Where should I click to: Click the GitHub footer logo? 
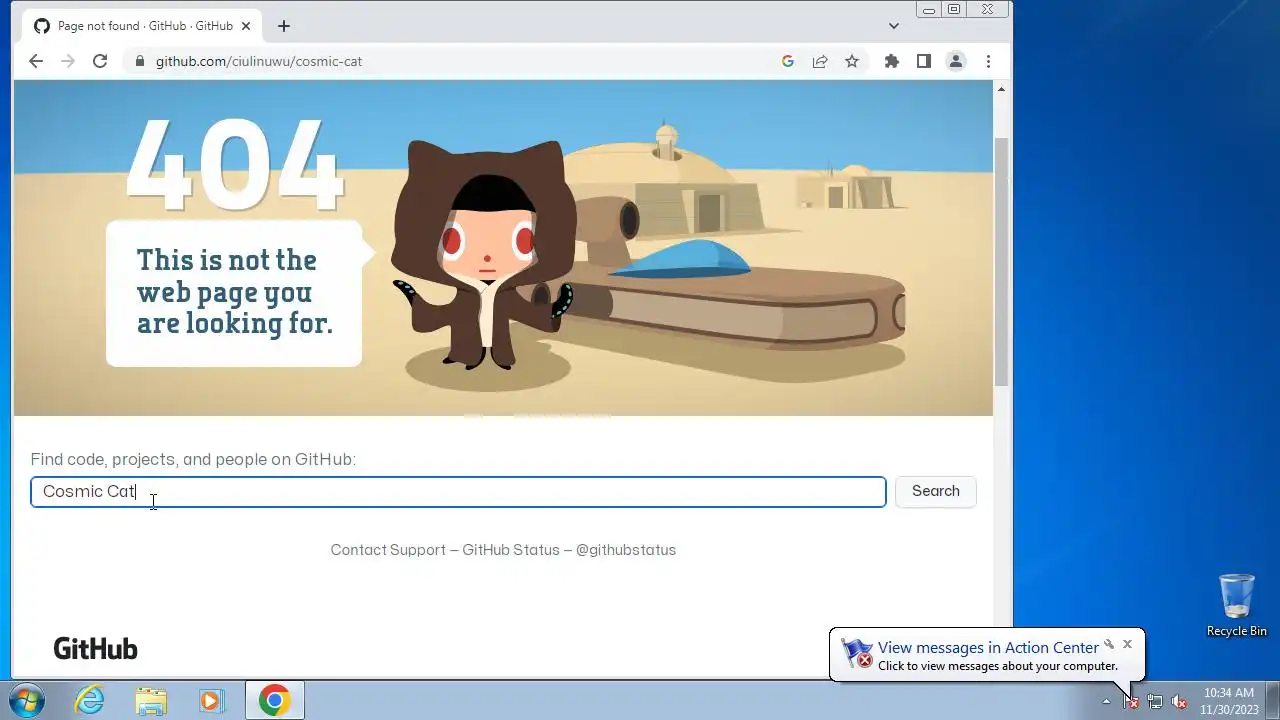95,649
